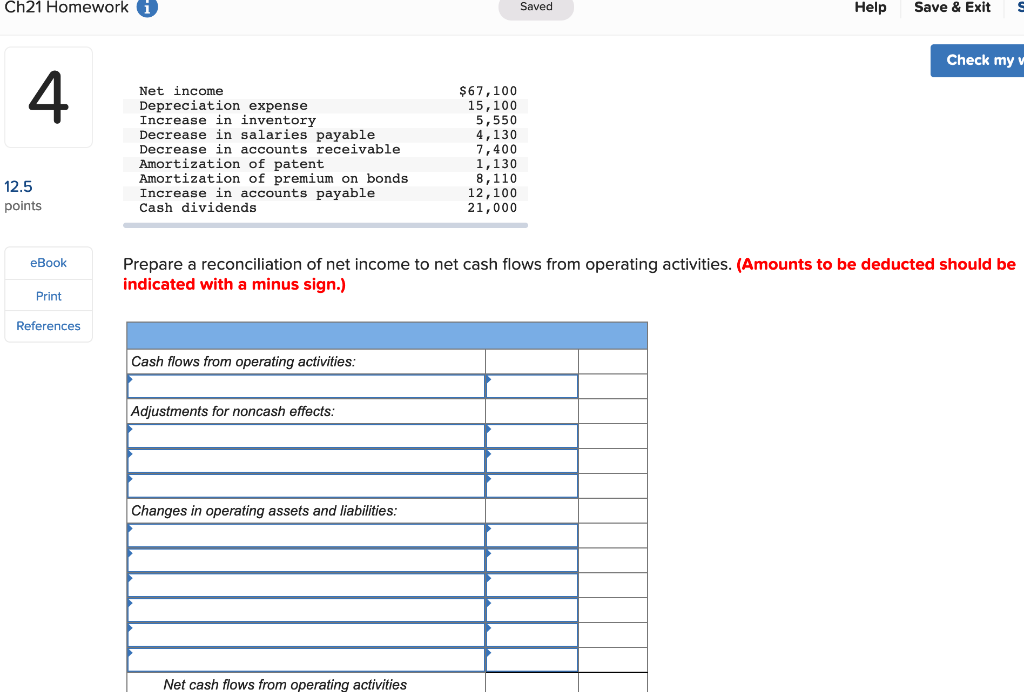The height and width of the screenshot is (696, 1024).
Task: Open the account dropdown below Cash flows from operating activities
Action: coord(306,386)
